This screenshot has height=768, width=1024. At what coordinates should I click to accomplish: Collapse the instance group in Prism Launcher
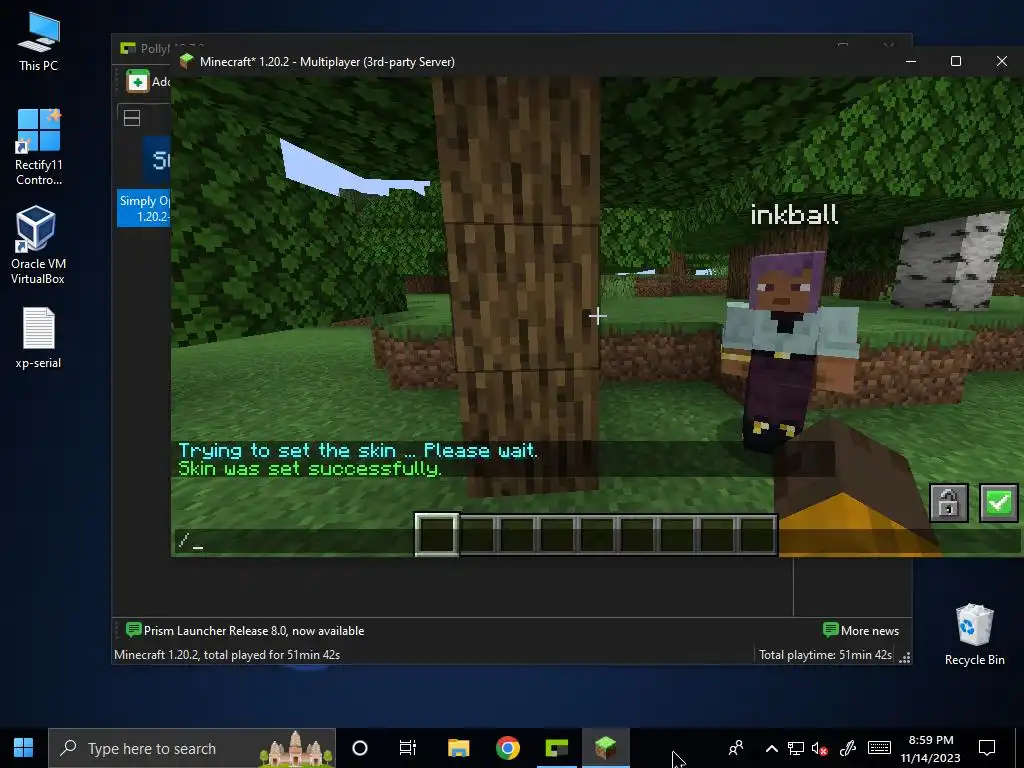(132, 118)
